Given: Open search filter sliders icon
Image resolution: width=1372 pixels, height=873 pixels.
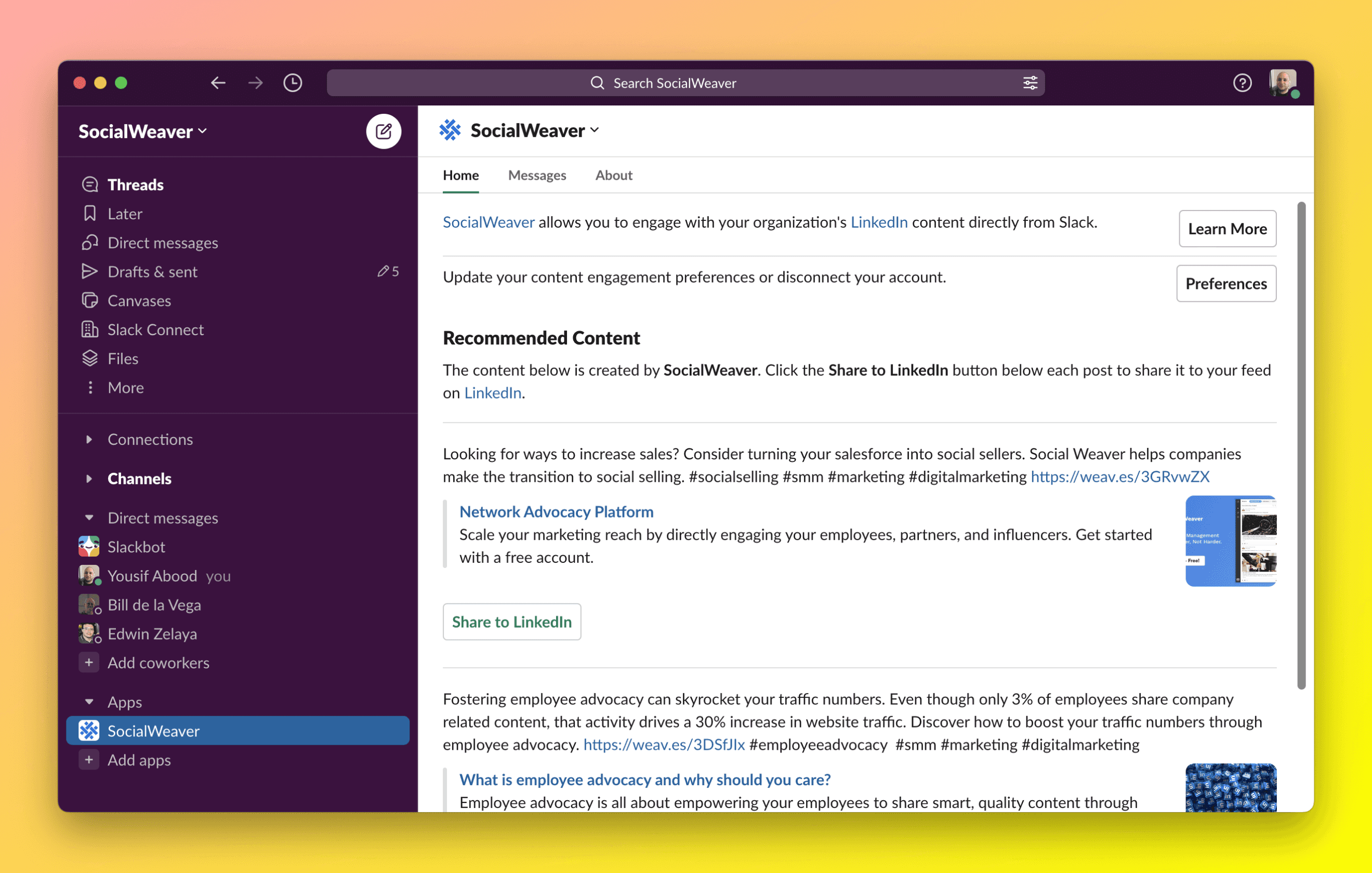Looking at the screenshot, I should tap(1030, 83).
